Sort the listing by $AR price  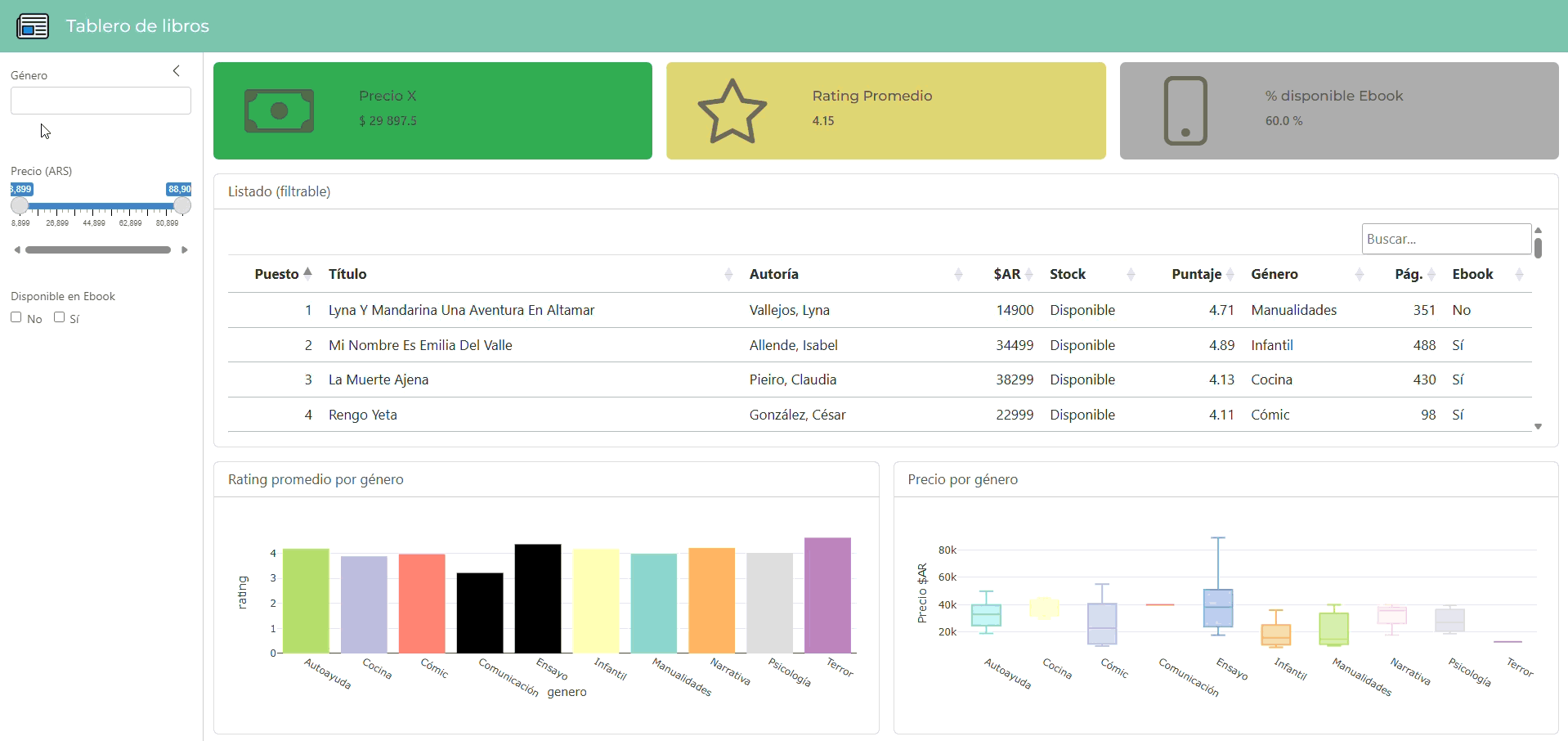pyautogui.click(x=1028, y=275)
